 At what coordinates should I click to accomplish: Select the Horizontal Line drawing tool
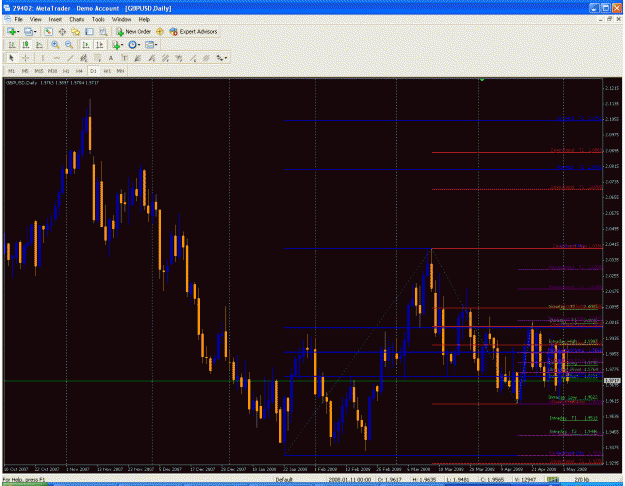(x=56, y=58)
